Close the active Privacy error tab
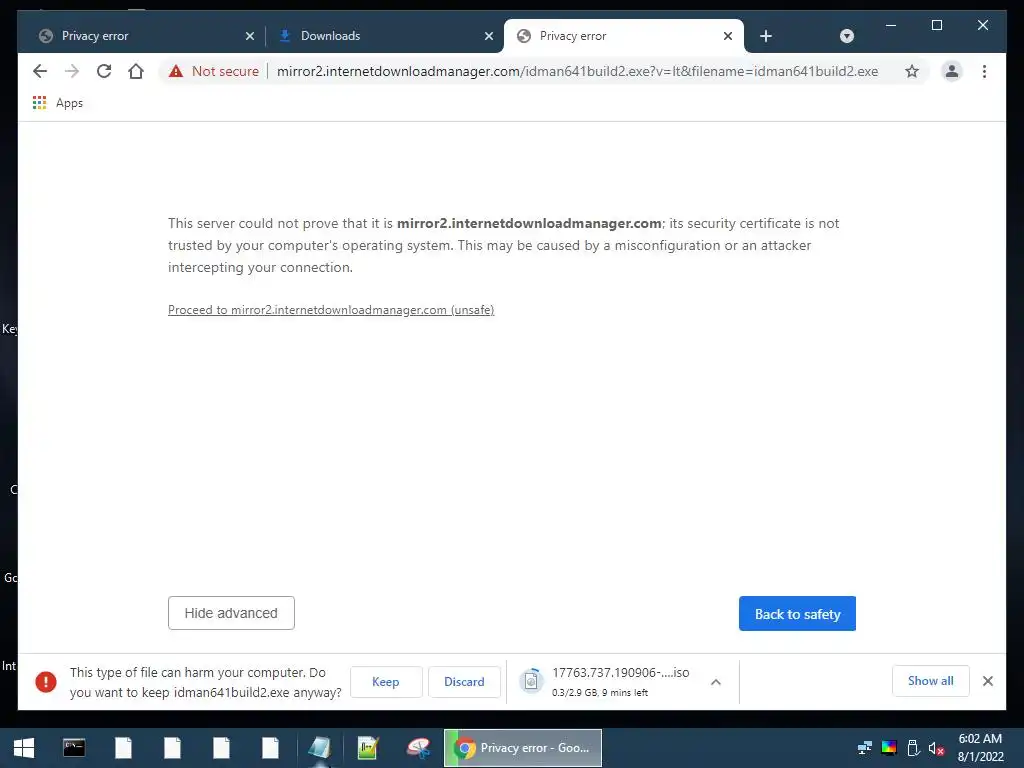This screenshot has height=768, width=1024. click(x=728, y=36)
